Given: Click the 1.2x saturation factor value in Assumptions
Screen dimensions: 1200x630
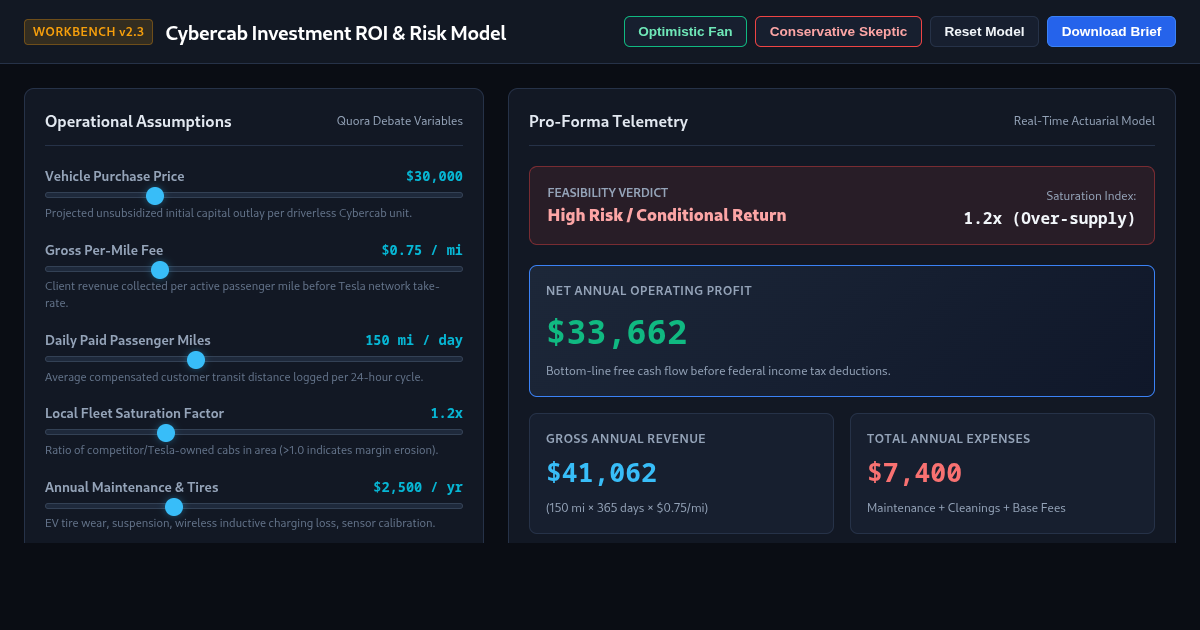Looking at the screenshot, I should pyautogui.click(x=447, y=413).
